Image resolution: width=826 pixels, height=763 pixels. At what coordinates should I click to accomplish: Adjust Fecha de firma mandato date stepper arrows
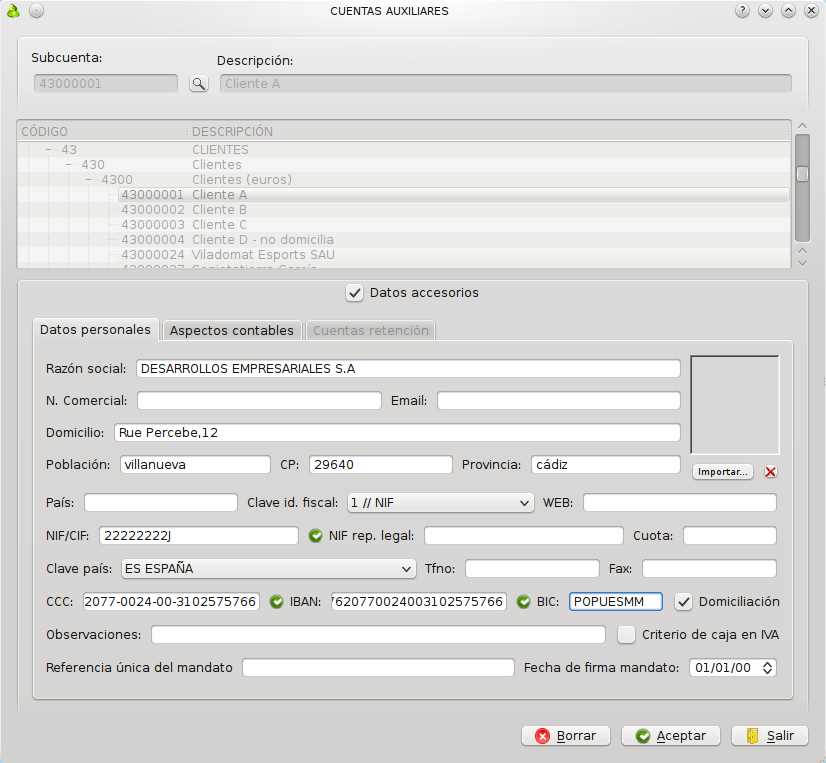click(x=768, y=668)
